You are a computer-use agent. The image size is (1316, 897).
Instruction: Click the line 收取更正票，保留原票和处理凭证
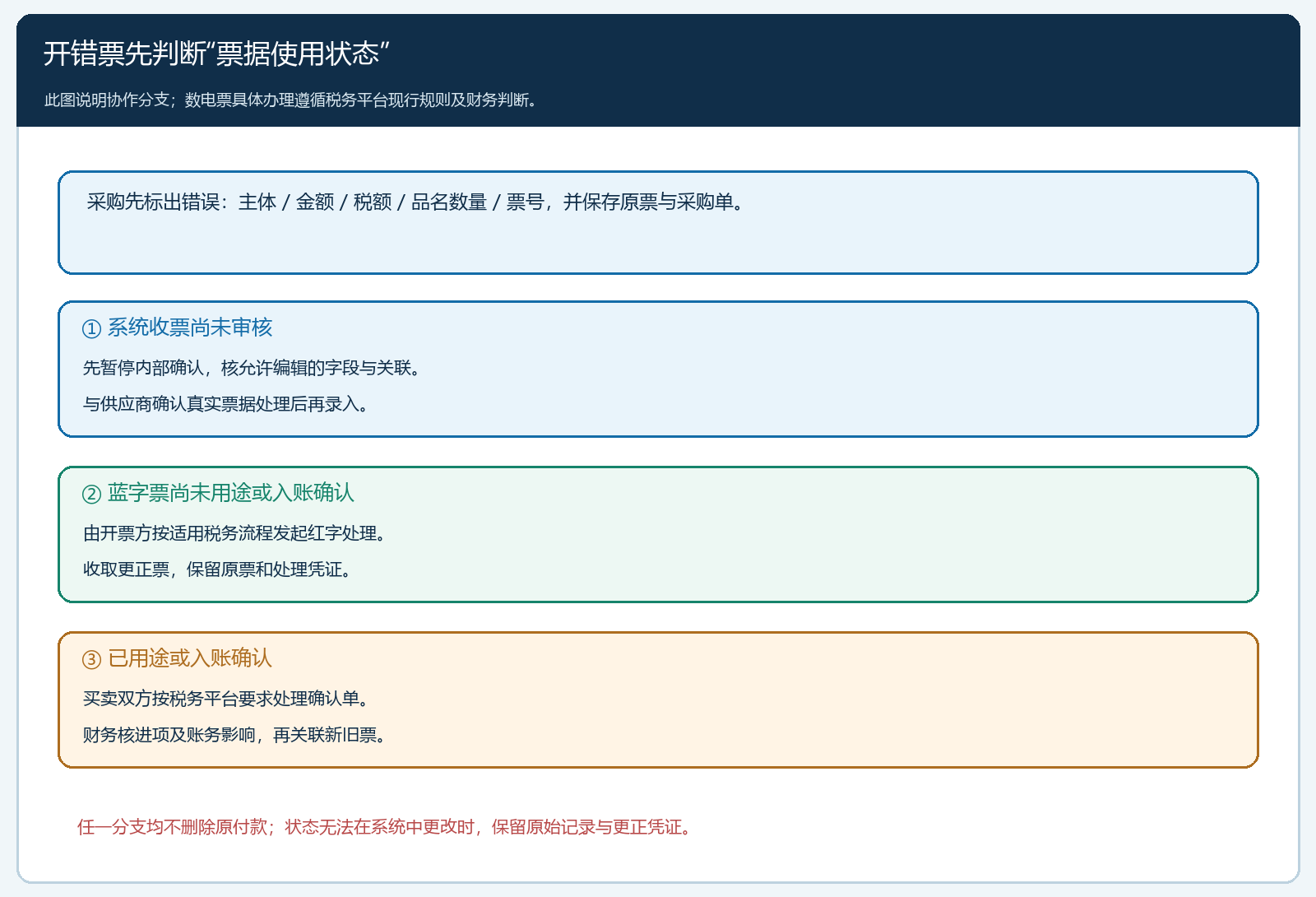(219, 569)
